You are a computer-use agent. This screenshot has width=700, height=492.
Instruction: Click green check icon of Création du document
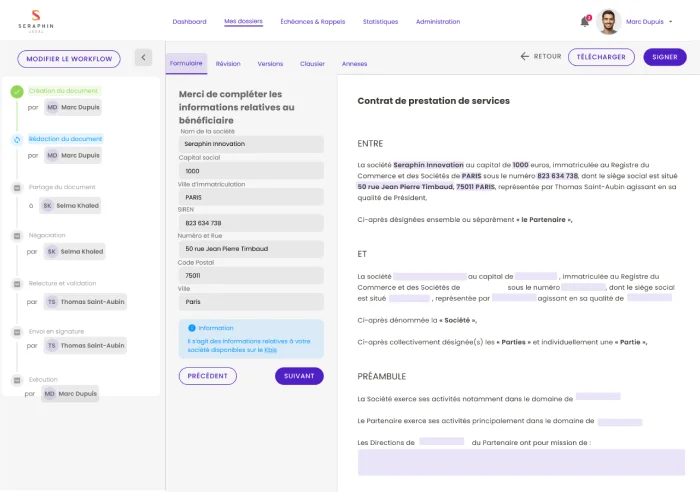click(x=17, y=92)
